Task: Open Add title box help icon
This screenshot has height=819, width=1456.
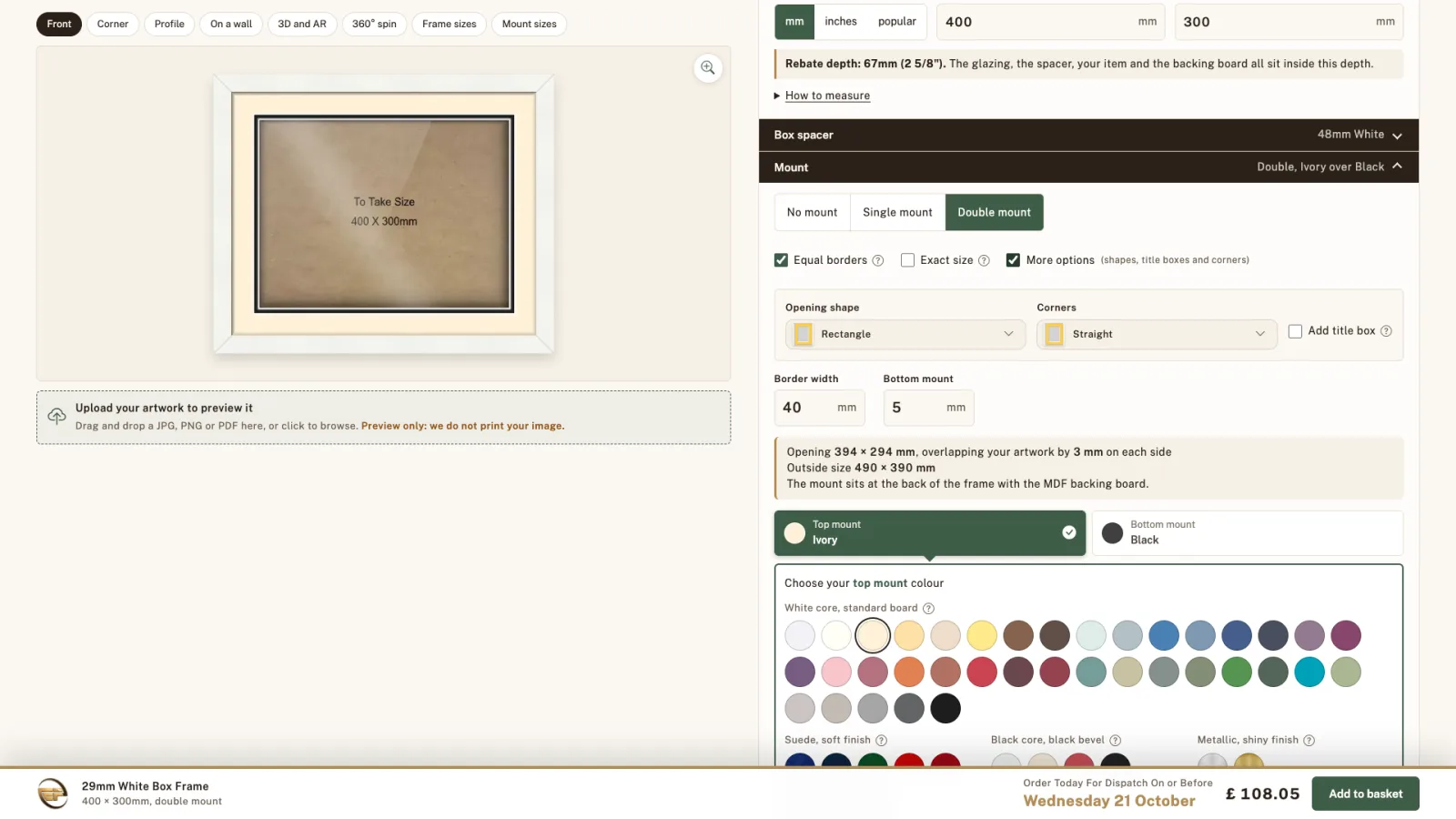Action: pyautogui.click(x=1386, y=331)
